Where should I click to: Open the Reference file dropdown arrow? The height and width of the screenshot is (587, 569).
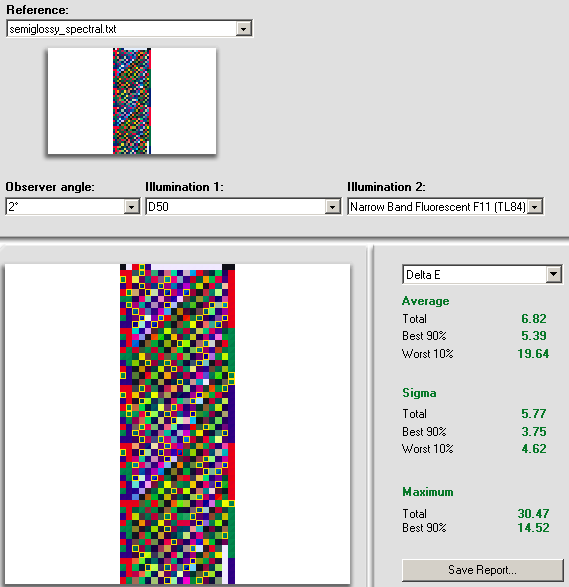(244, 29)
